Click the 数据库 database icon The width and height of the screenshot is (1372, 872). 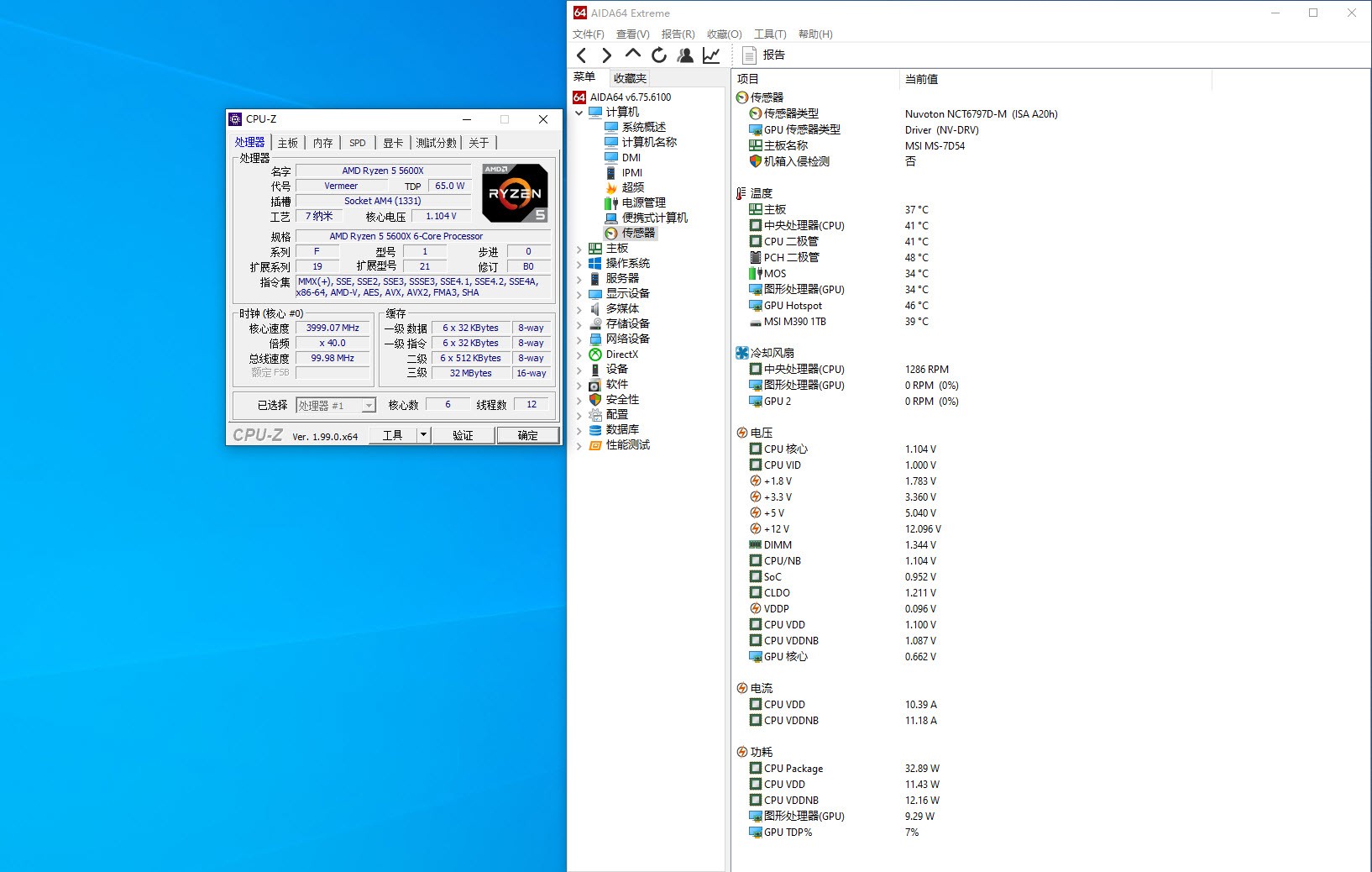[595, 430]
